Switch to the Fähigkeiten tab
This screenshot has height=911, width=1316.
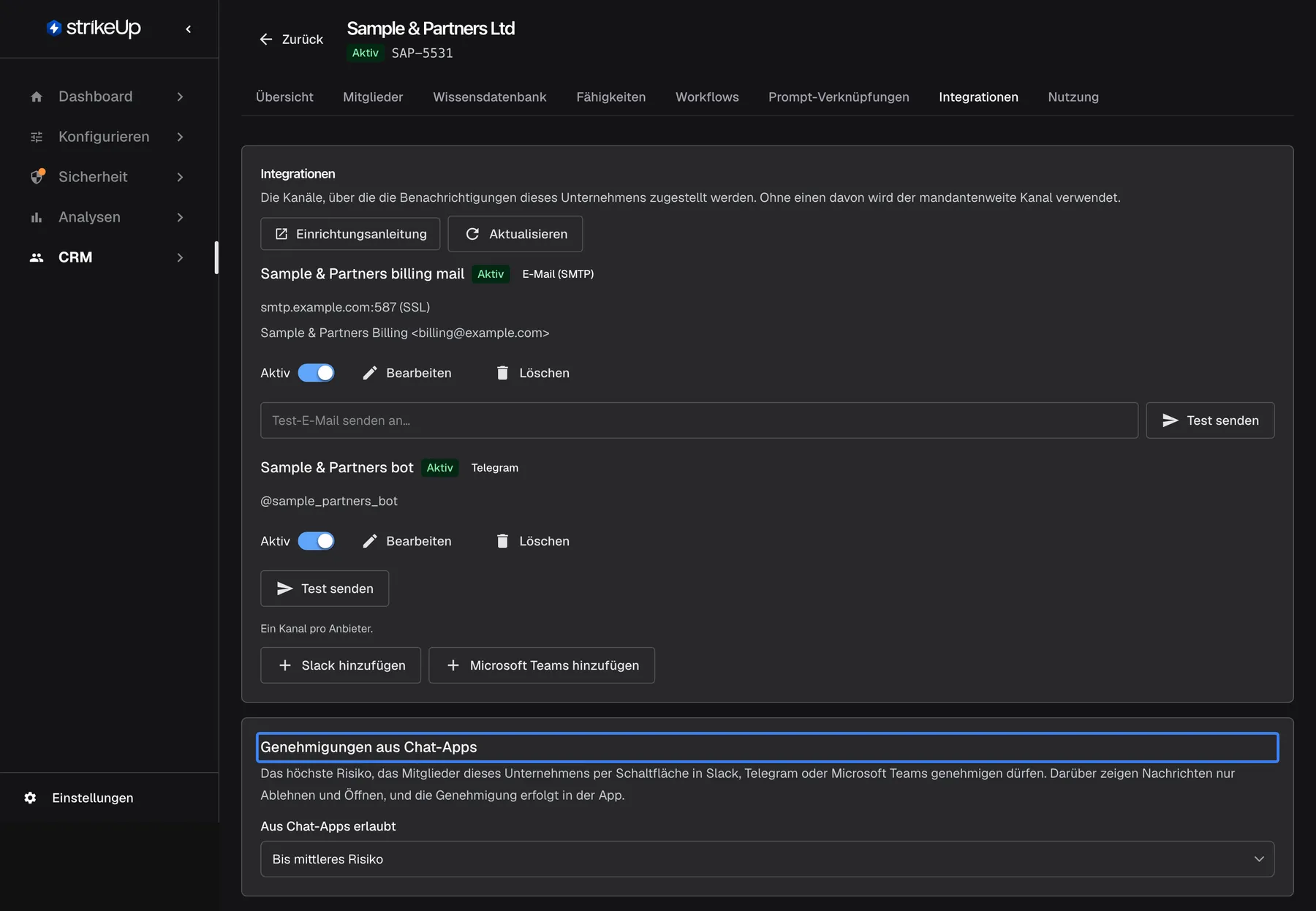tap(611, 97)
